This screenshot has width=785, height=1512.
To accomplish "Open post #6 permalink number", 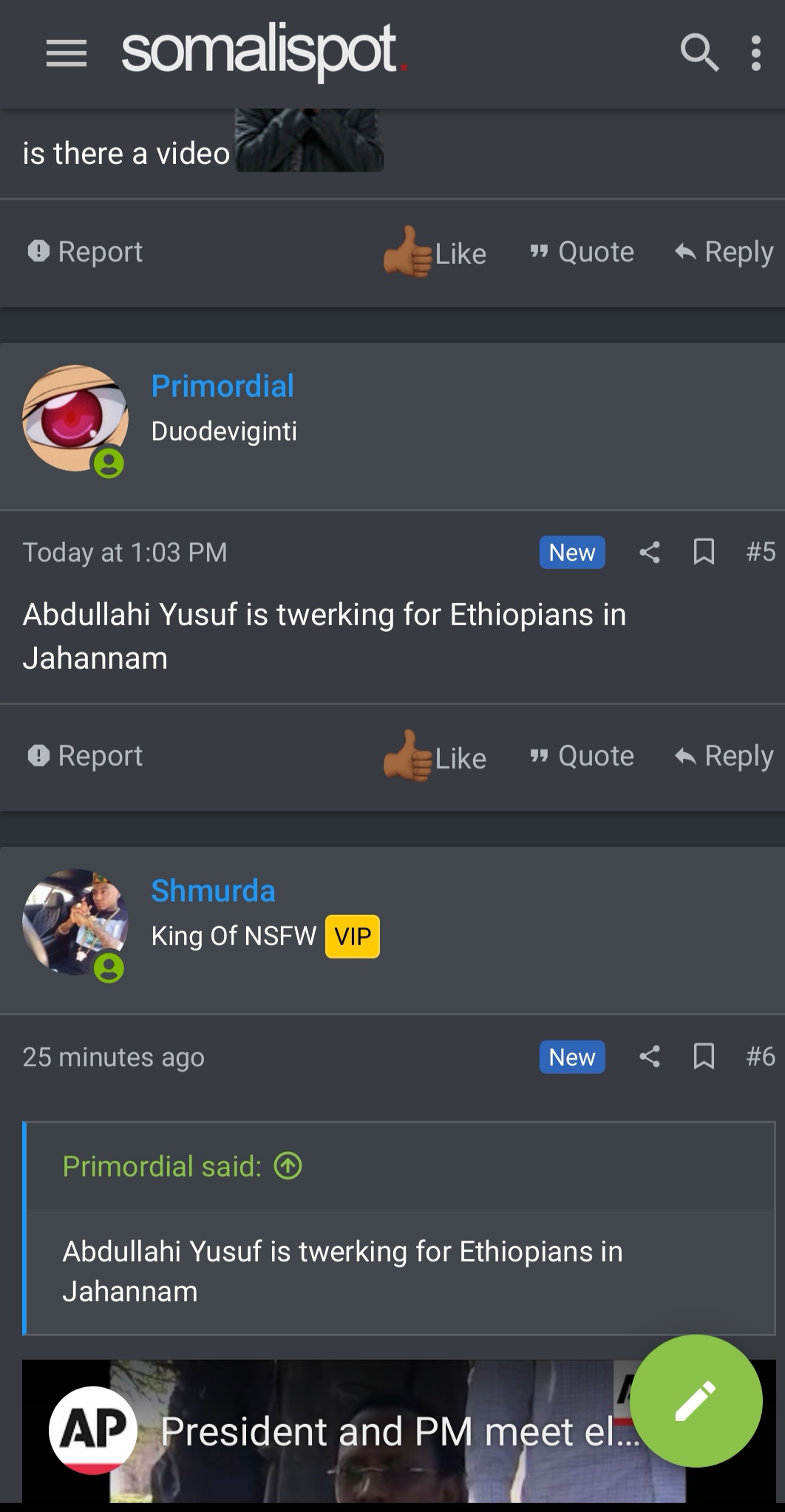I will 761,1057.
